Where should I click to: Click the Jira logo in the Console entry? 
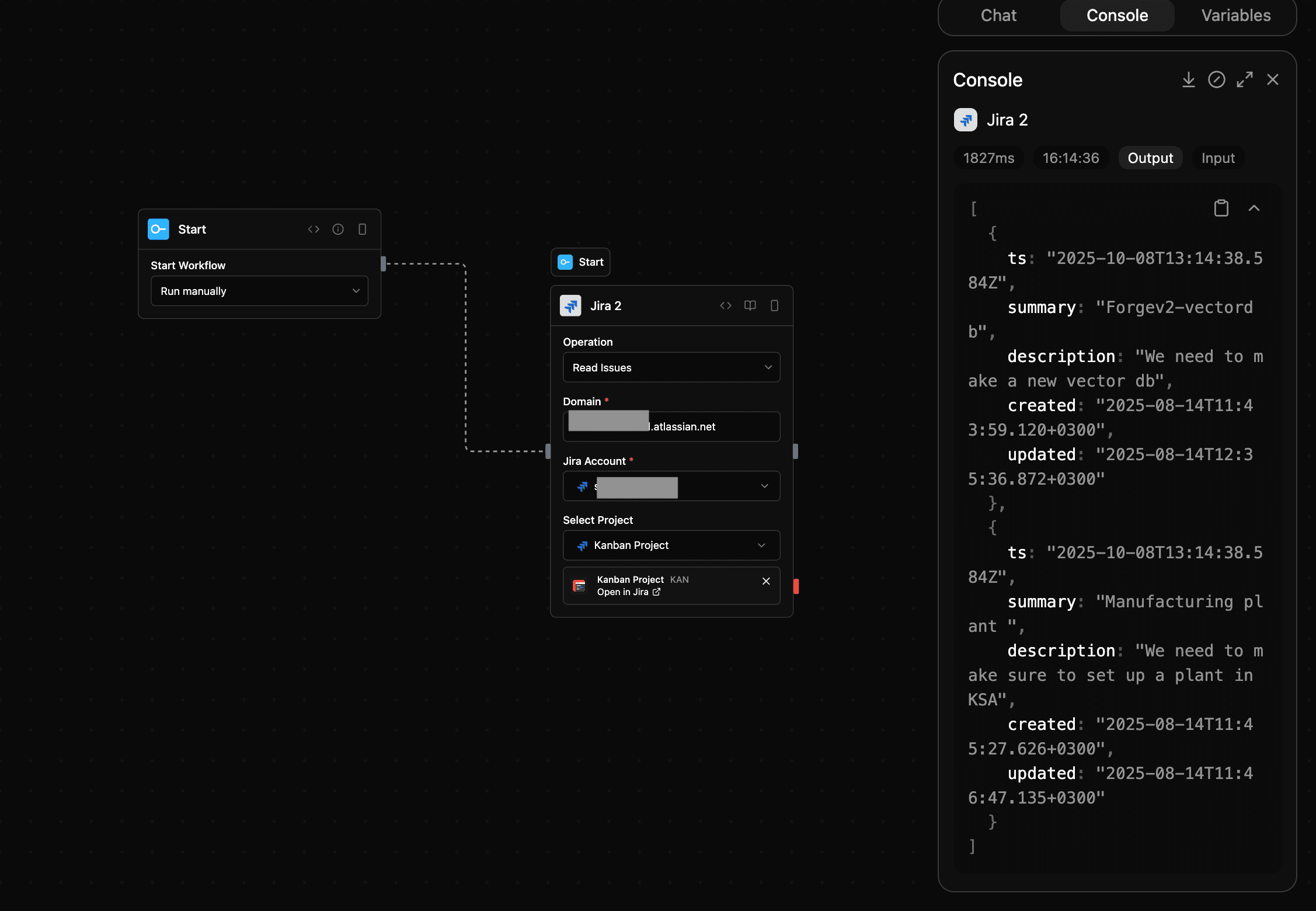pos(965,120)
